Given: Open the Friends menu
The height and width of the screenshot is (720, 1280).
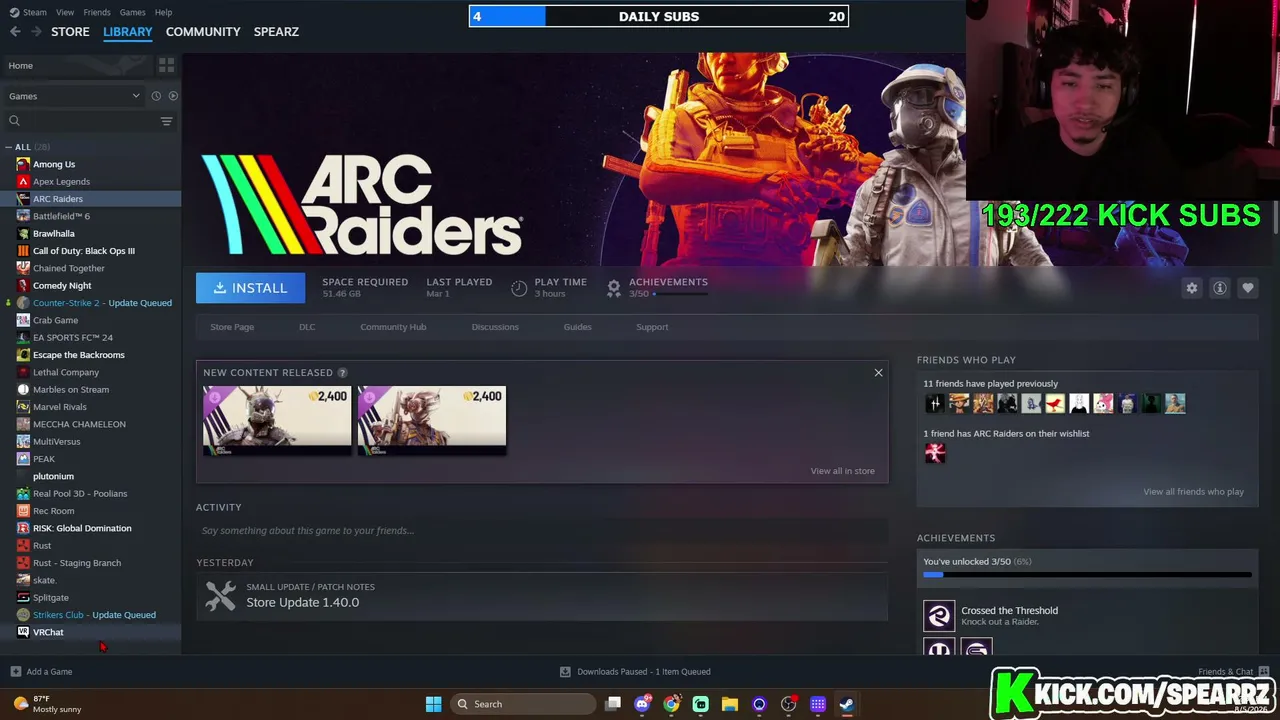Looking at the screenshot, I should (97, 12).
